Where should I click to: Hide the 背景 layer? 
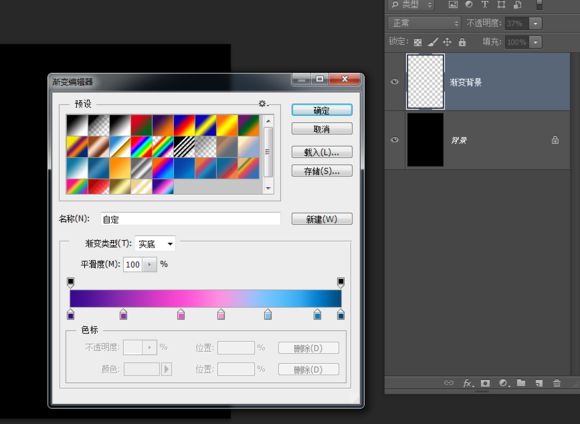(395, 140)
